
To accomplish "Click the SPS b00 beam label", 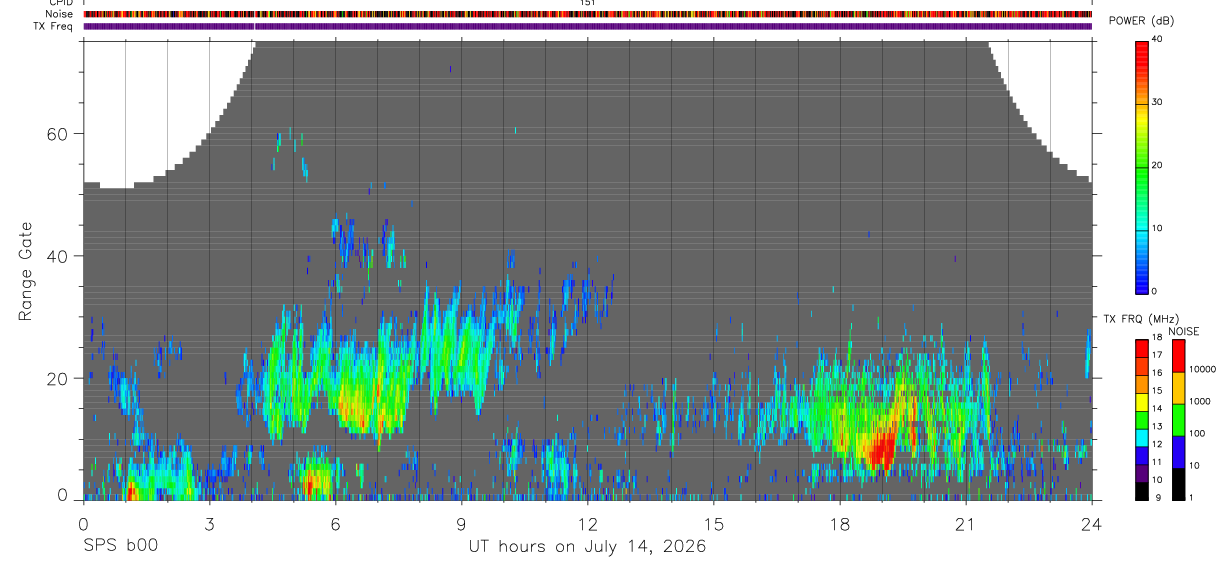I will point(120,546).
